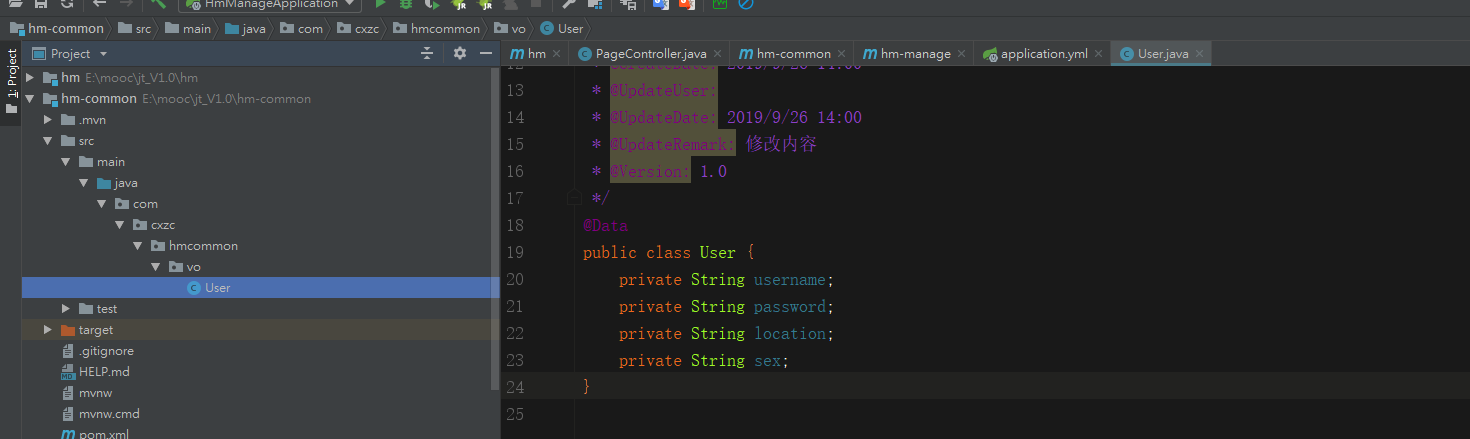The image size is (1470, 439).
Task: Close the hm-common editor tab
Action: coord(841,54)
